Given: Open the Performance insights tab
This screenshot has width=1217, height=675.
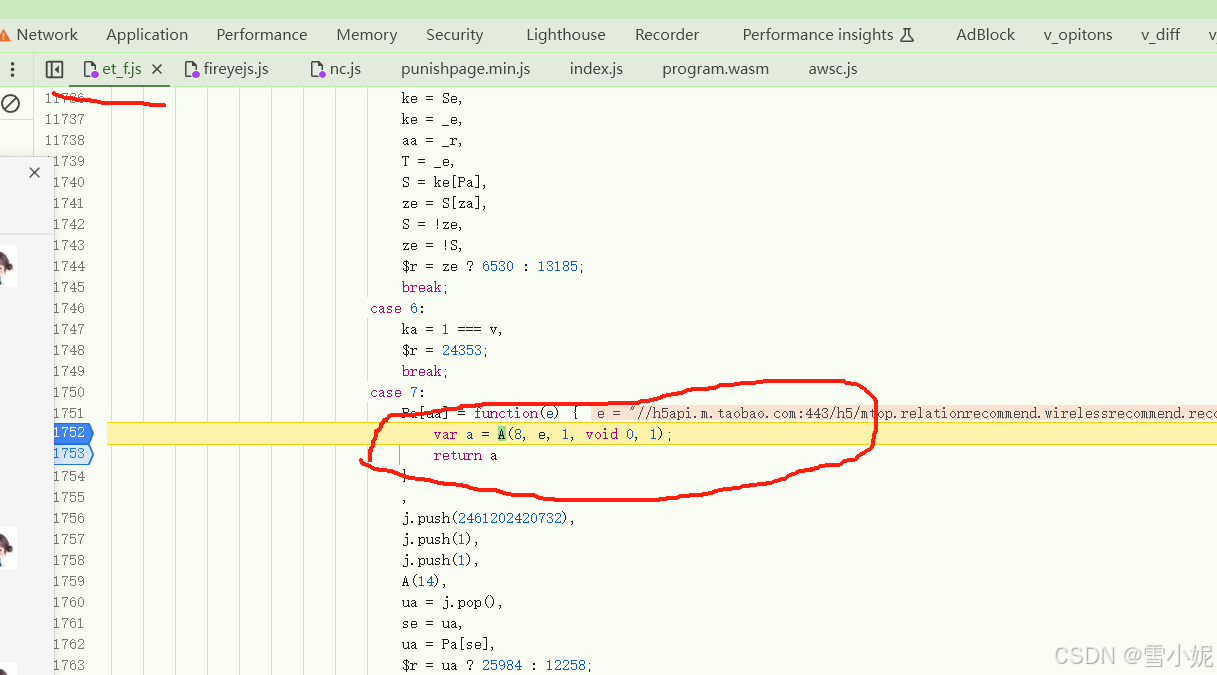Looking at the screenshot, I should point(818,34).
